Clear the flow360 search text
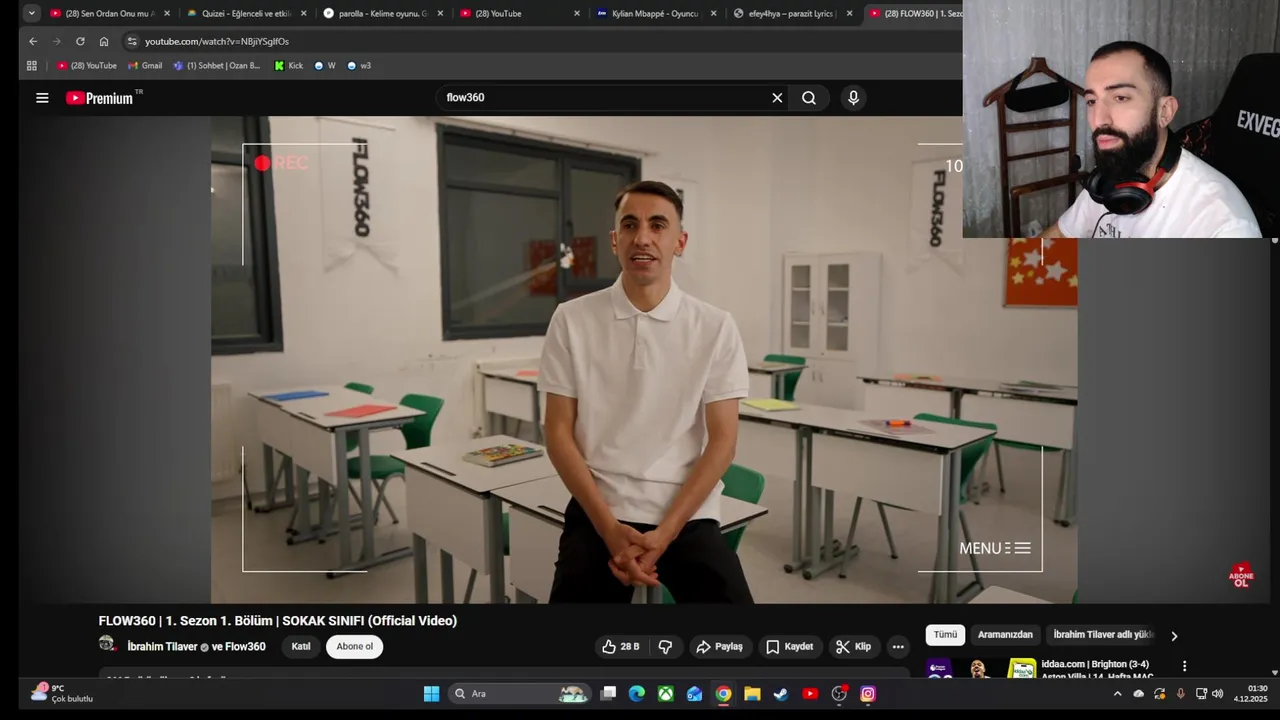Screen dimensions: 1280x720 coord(777,98)
